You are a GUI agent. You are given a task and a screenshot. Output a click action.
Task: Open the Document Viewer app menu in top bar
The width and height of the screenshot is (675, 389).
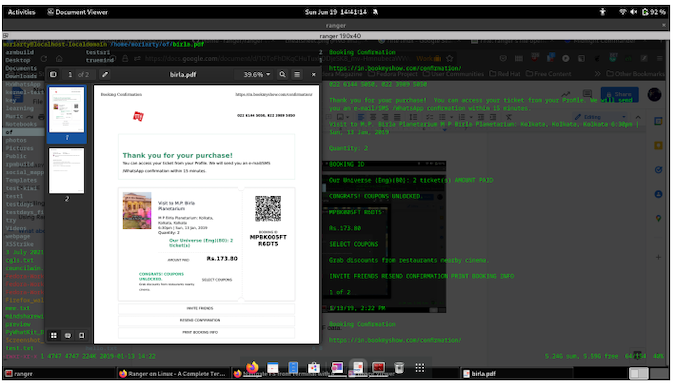pos(77,12)
